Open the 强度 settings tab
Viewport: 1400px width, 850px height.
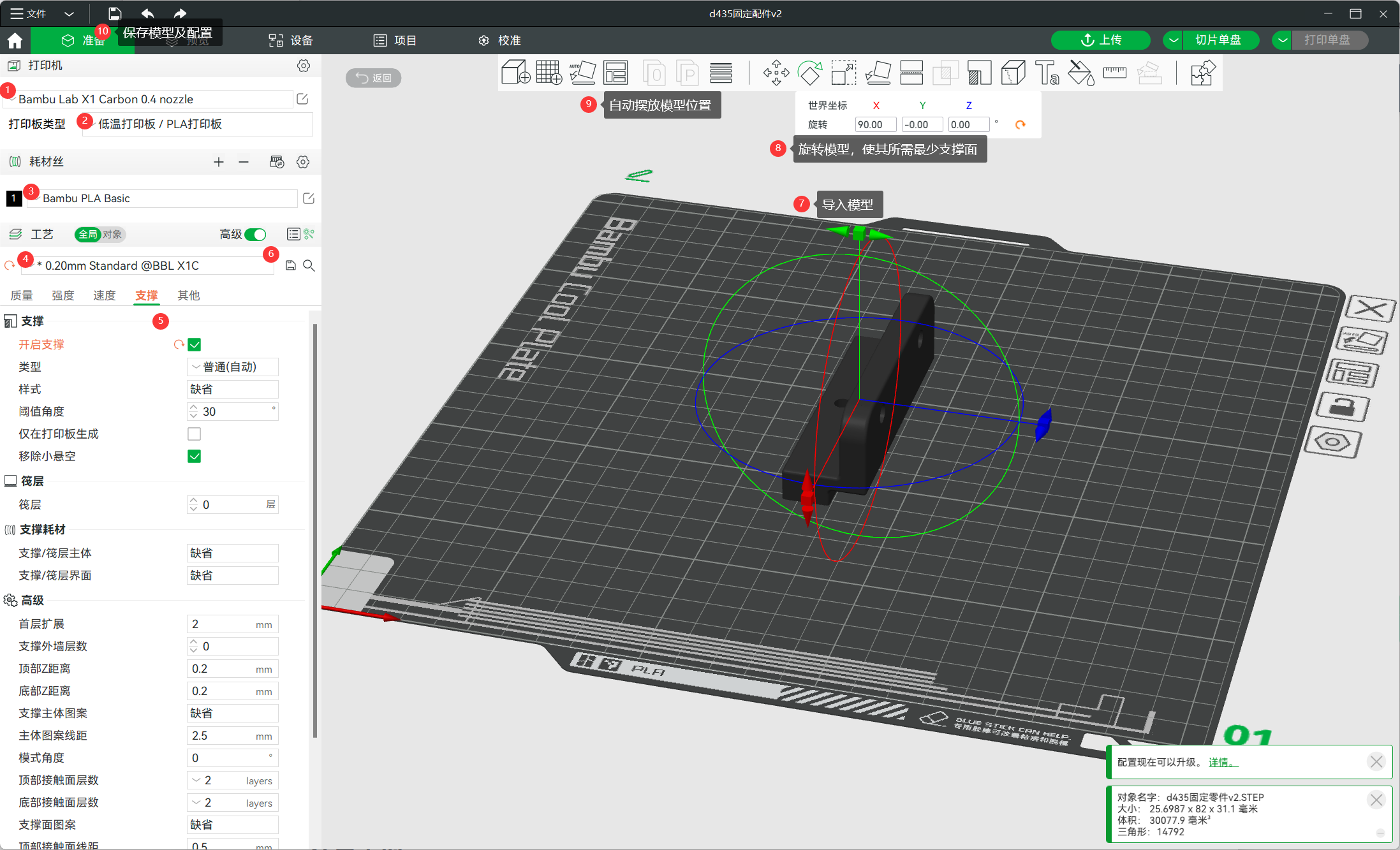tap(63, 295)
